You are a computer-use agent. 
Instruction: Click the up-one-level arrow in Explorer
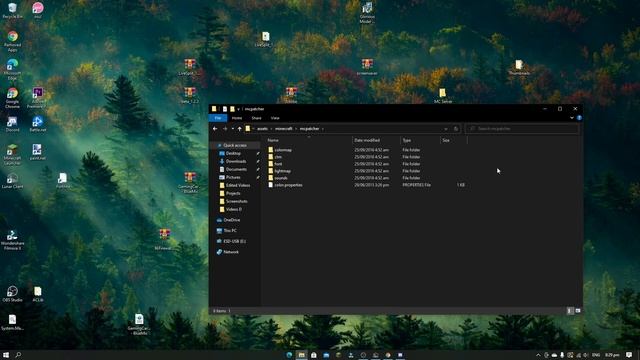(240, 129)
